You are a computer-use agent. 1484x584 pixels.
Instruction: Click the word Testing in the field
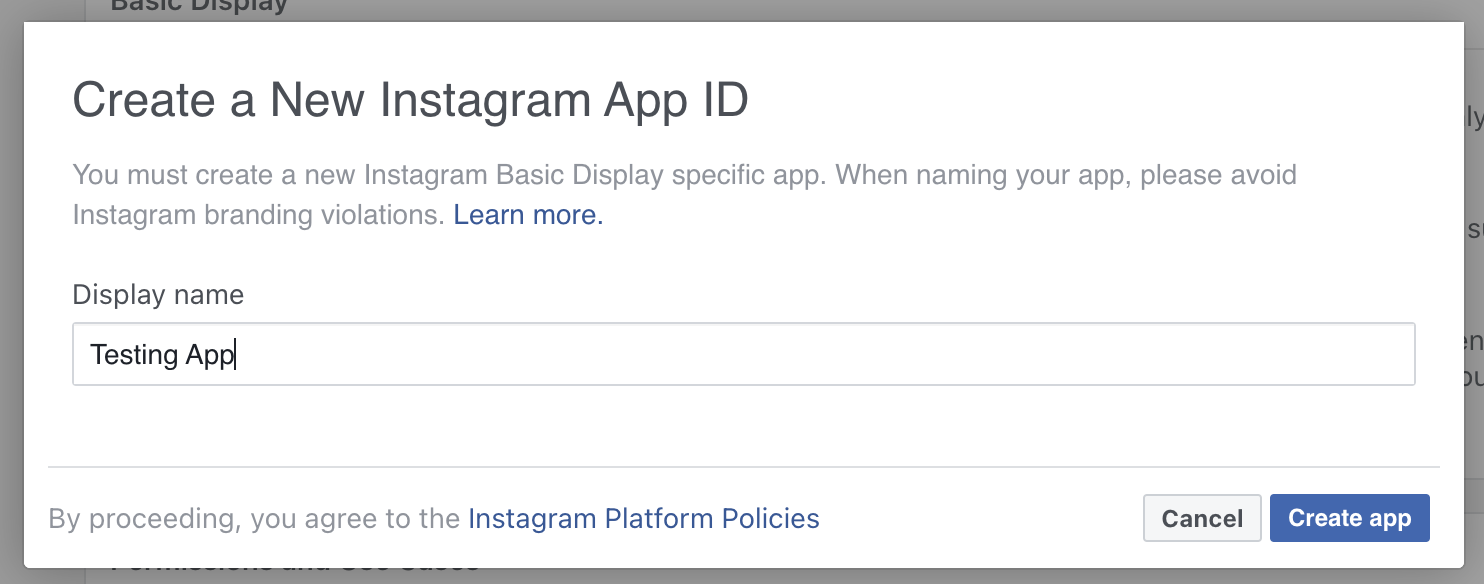click(x=120, y=355)
